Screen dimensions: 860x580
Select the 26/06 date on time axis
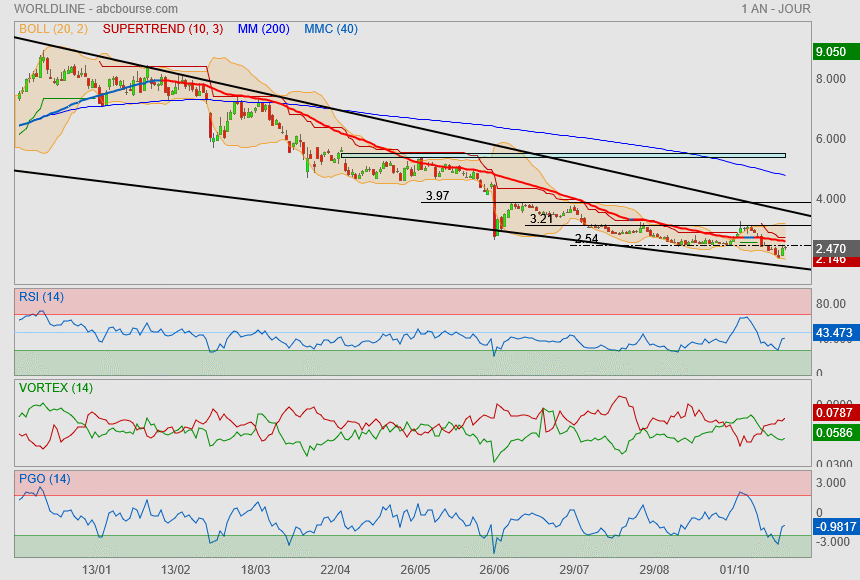(495, 569)
